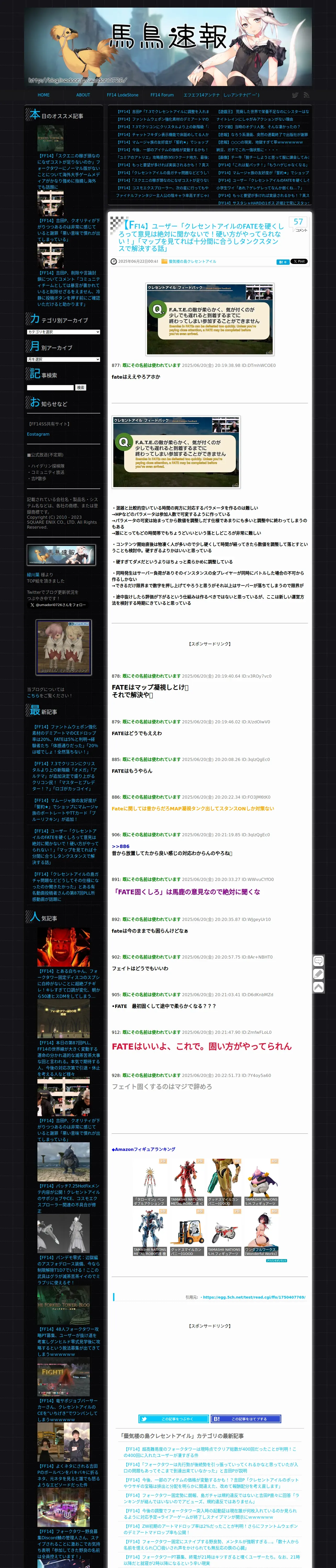This screenshot has width=336, height=1568.
Task: Open popular article 本日の第87回PLL
Action: pos(68,1058)
